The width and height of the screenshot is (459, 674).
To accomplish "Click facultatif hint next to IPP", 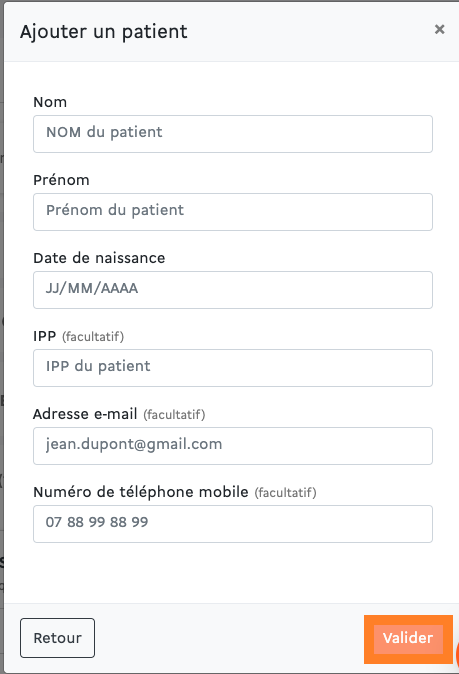I will (x=93, y=336).
